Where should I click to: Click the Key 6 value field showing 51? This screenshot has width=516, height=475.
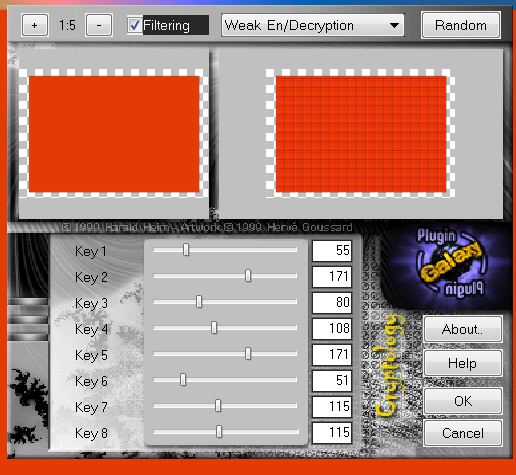tap(332, 380)
